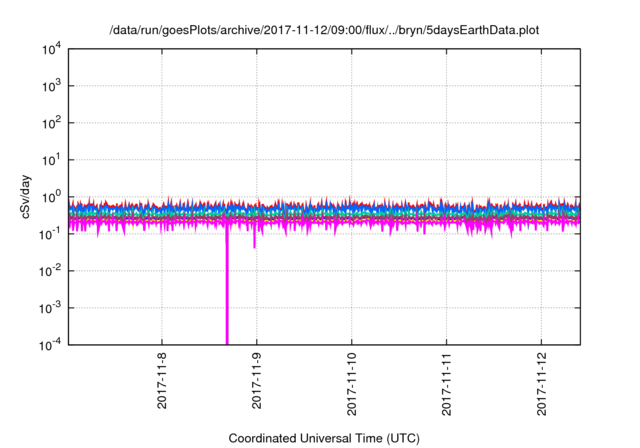Click the 2017-11-10 date tick label
Viewport: 640px width, 448px height.
(x=351, y=384)
